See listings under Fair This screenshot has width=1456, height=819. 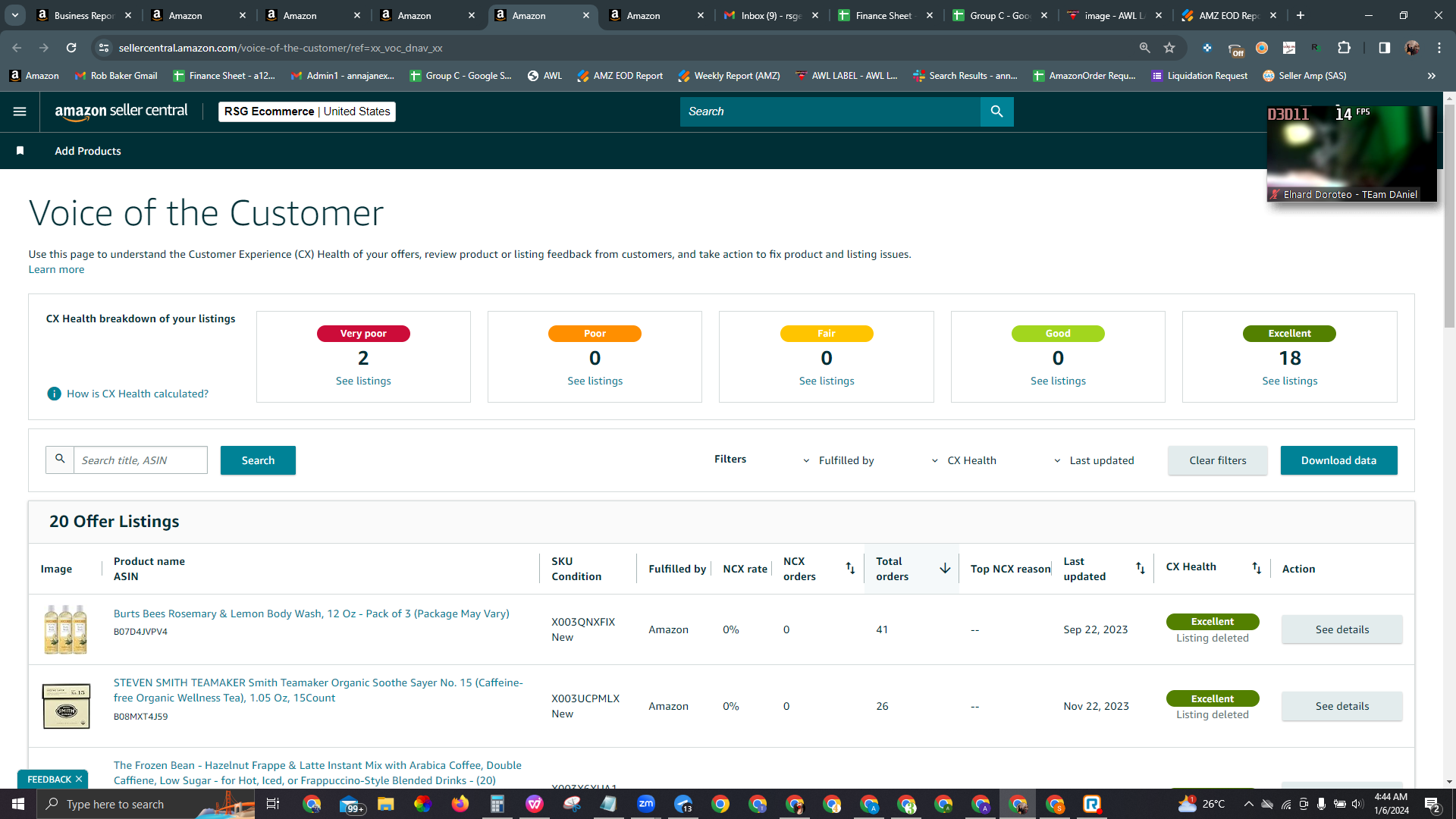coord(827,381)
